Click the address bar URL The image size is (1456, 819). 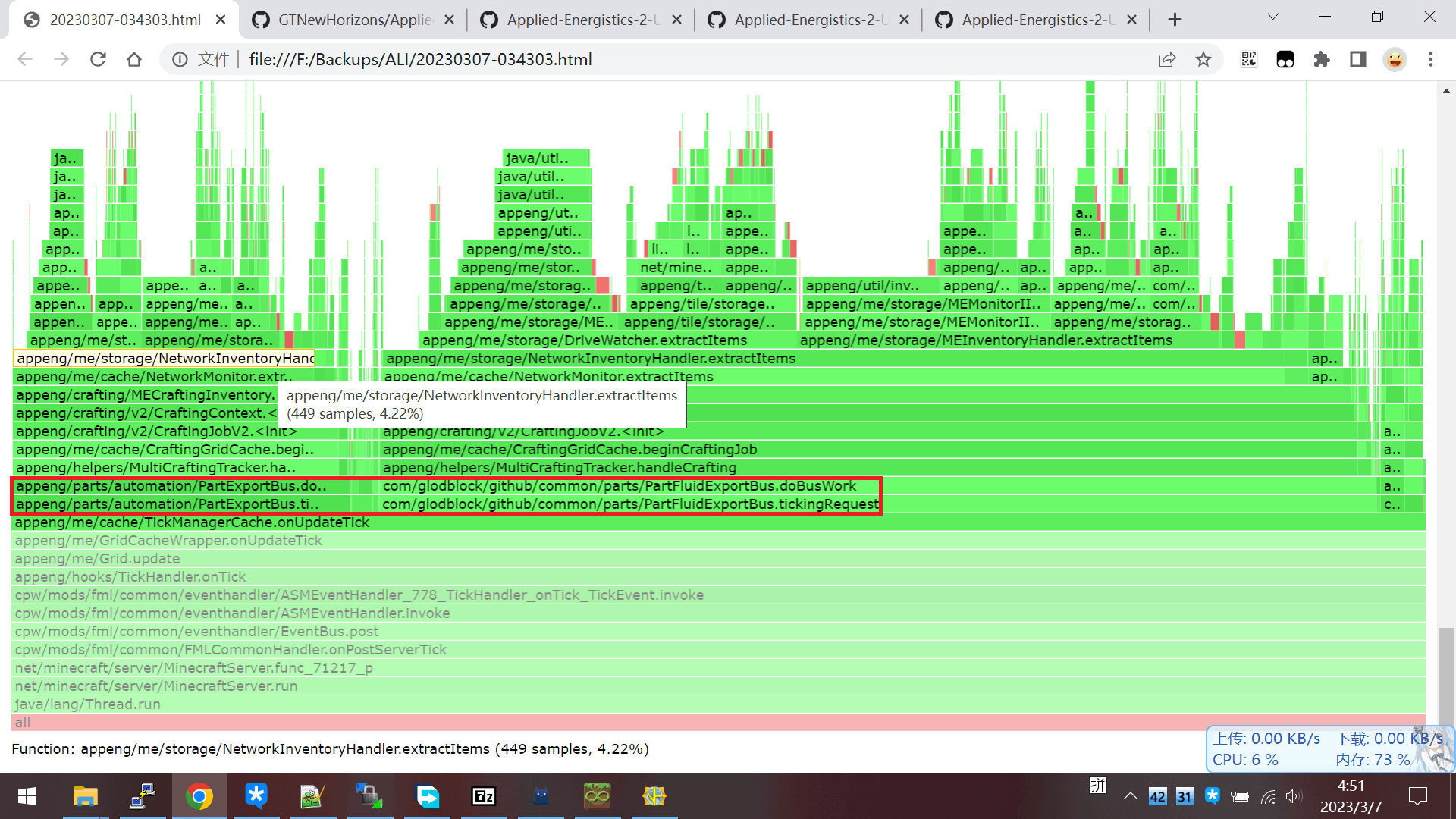point(421,59)
